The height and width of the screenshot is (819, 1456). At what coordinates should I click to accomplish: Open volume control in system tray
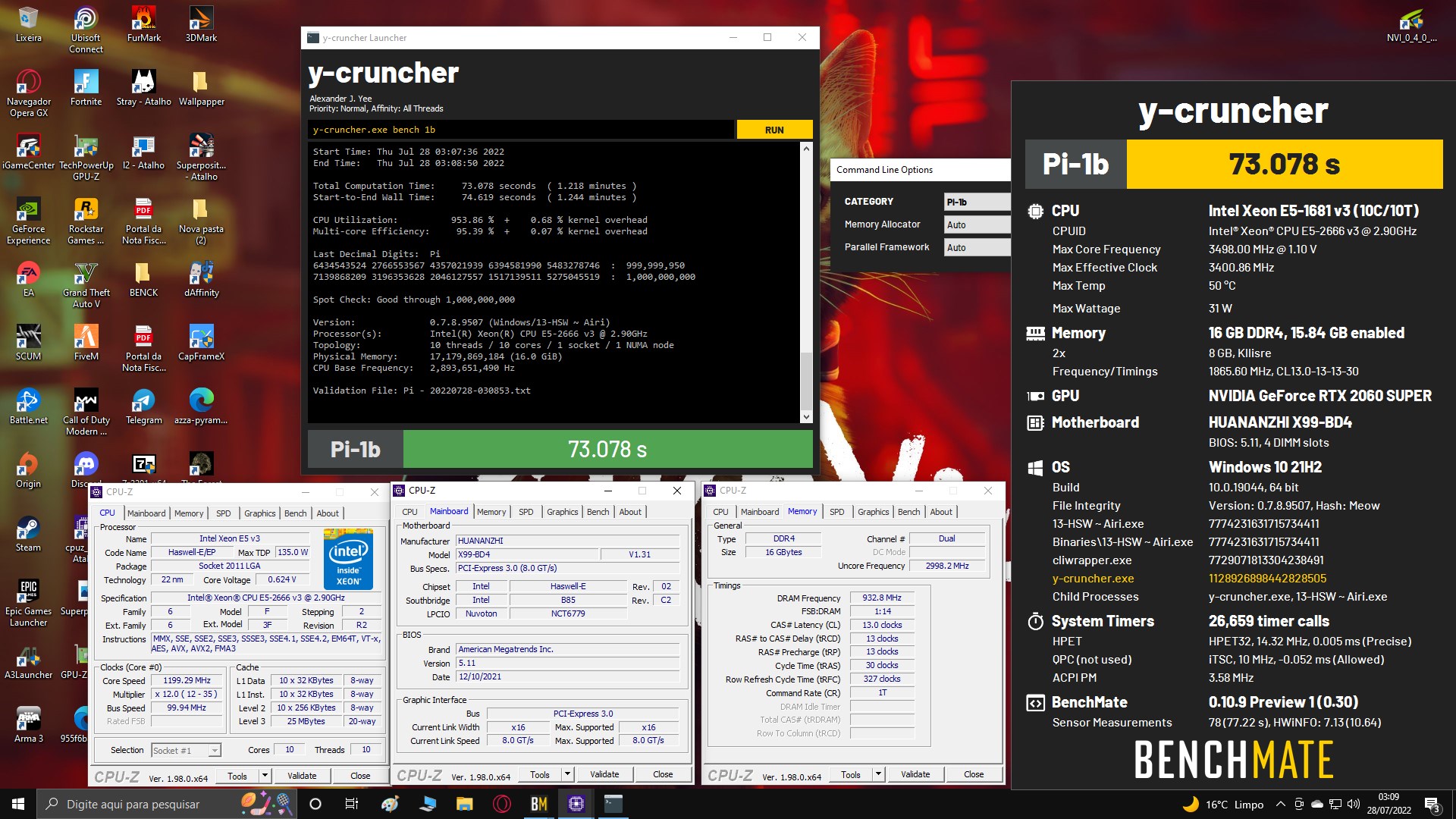pyautogui.click(x=1353, y=804)
